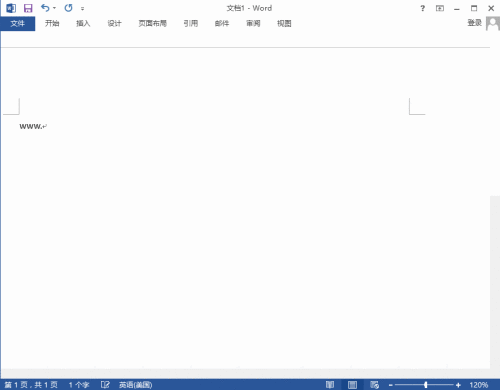Click the zoom slider handle

click(x=426, y=385)
